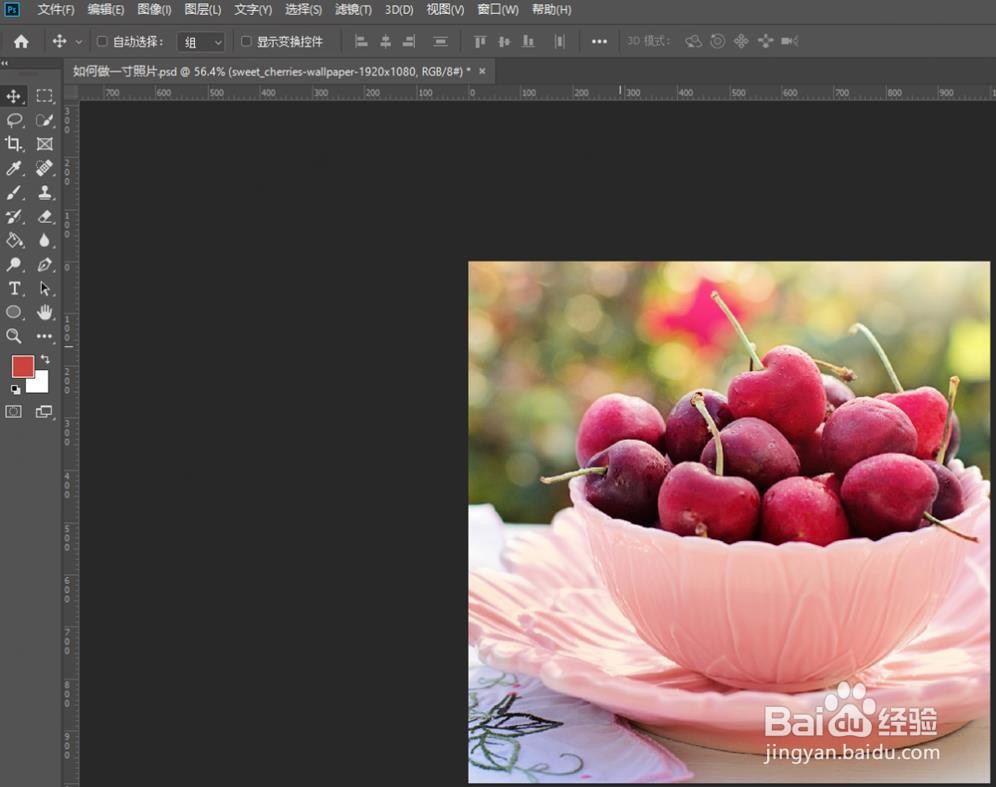Image resolution: width=996 pixels, height=787 pixels.
Task: Open the 视图(V) menu
Action: pyautogui.click(x=445, y=10)
